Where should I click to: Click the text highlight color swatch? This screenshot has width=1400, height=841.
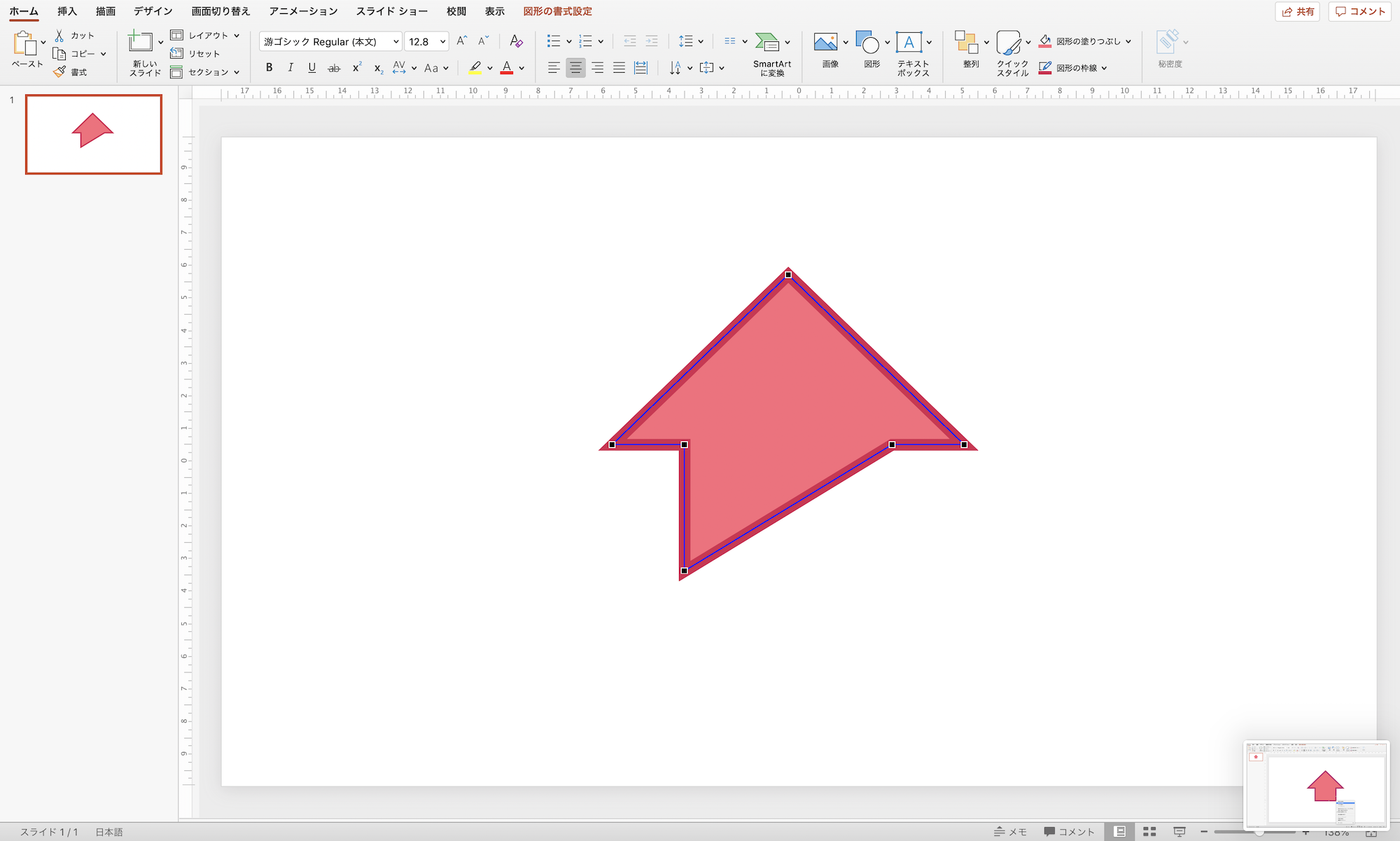pos(475,68)
